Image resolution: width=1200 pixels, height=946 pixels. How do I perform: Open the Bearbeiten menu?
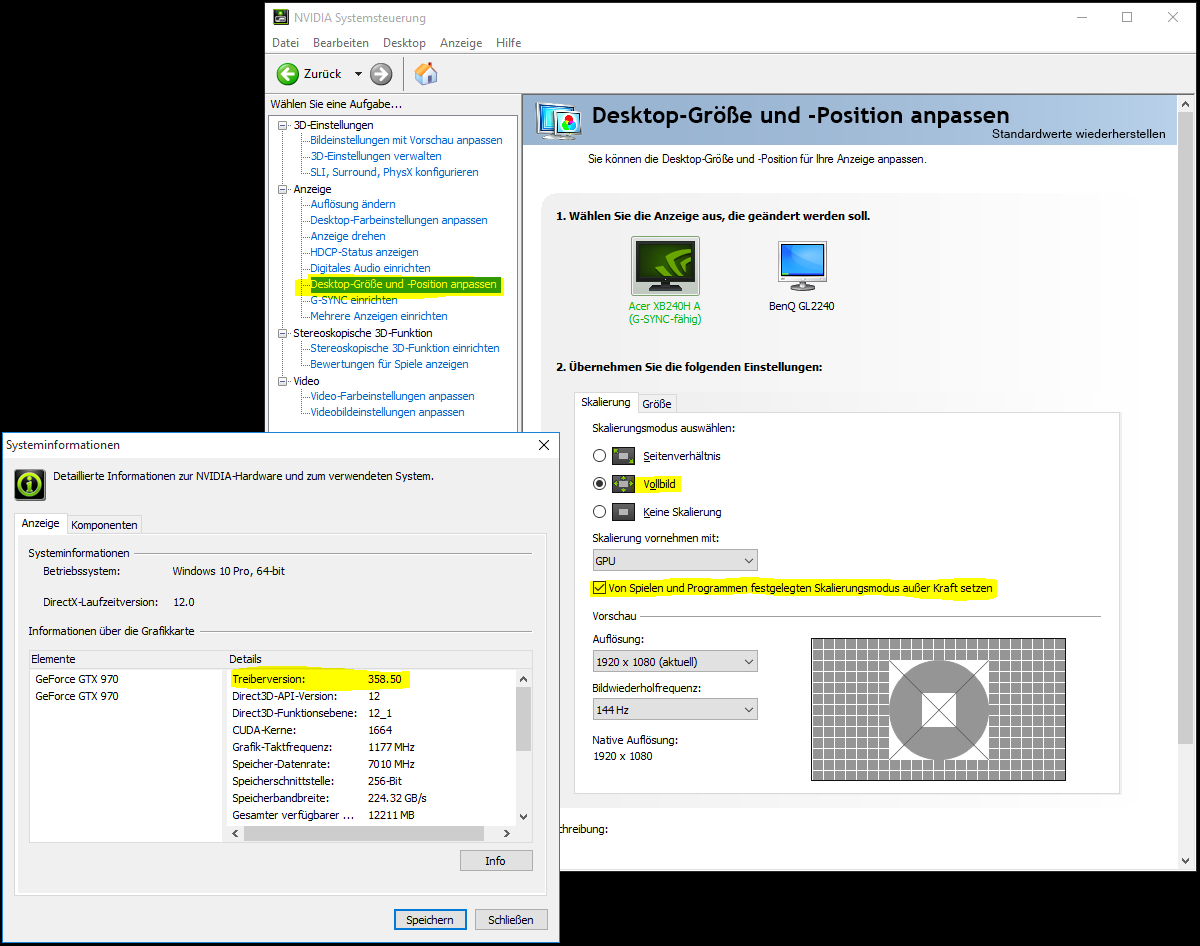[x=341, y=43]
